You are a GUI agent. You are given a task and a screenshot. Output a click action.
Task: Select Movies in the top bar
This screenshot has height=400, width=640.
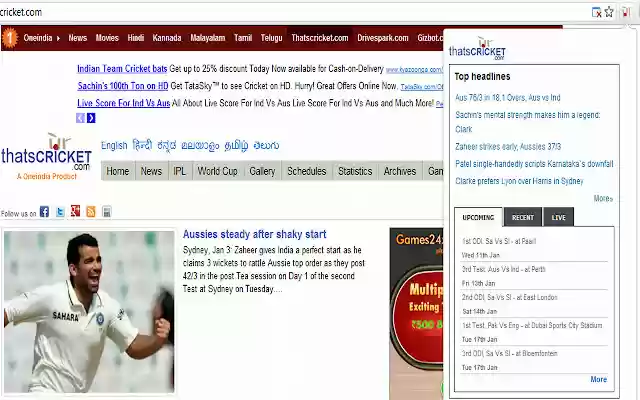point(107,38)
